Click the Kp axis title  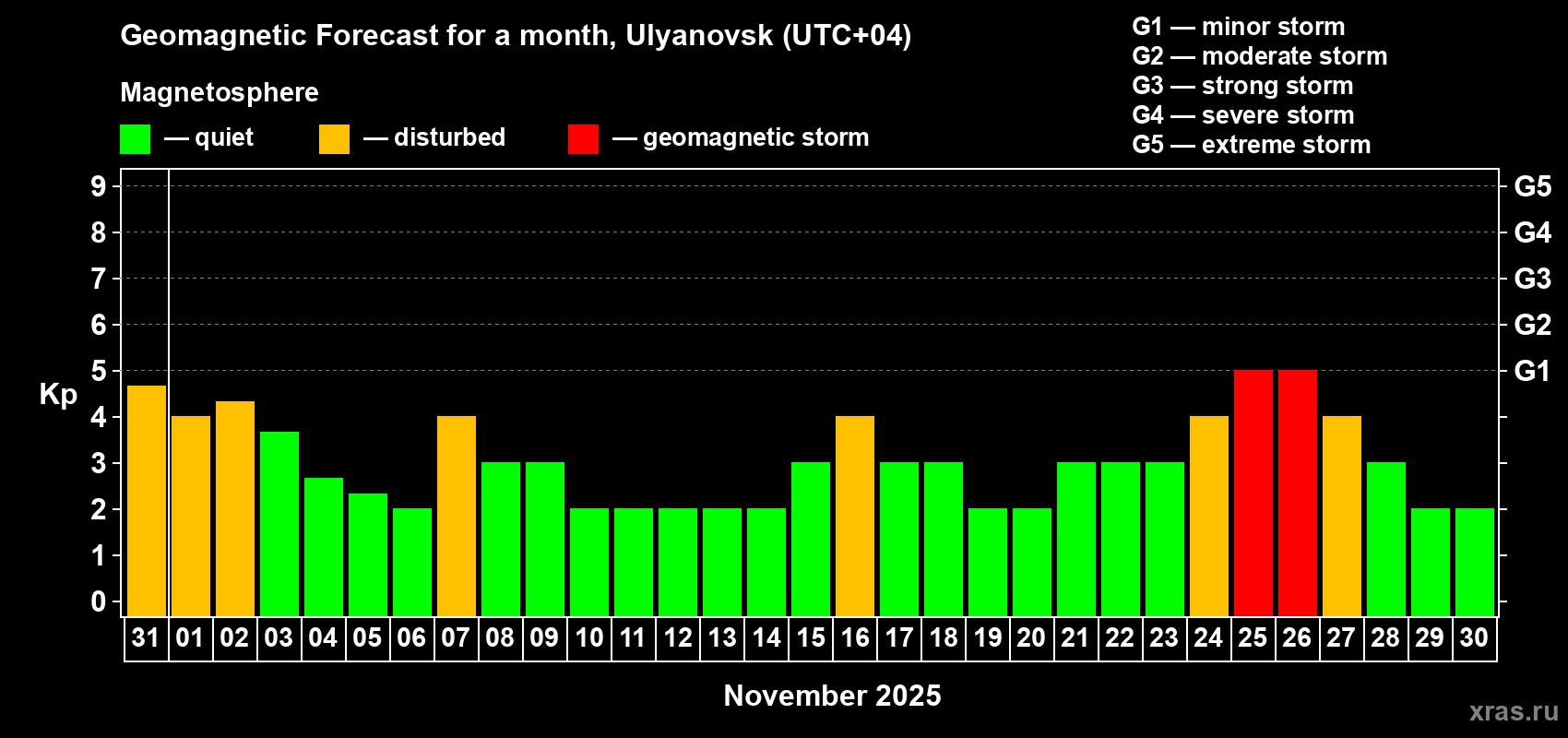tap(58, 395)
